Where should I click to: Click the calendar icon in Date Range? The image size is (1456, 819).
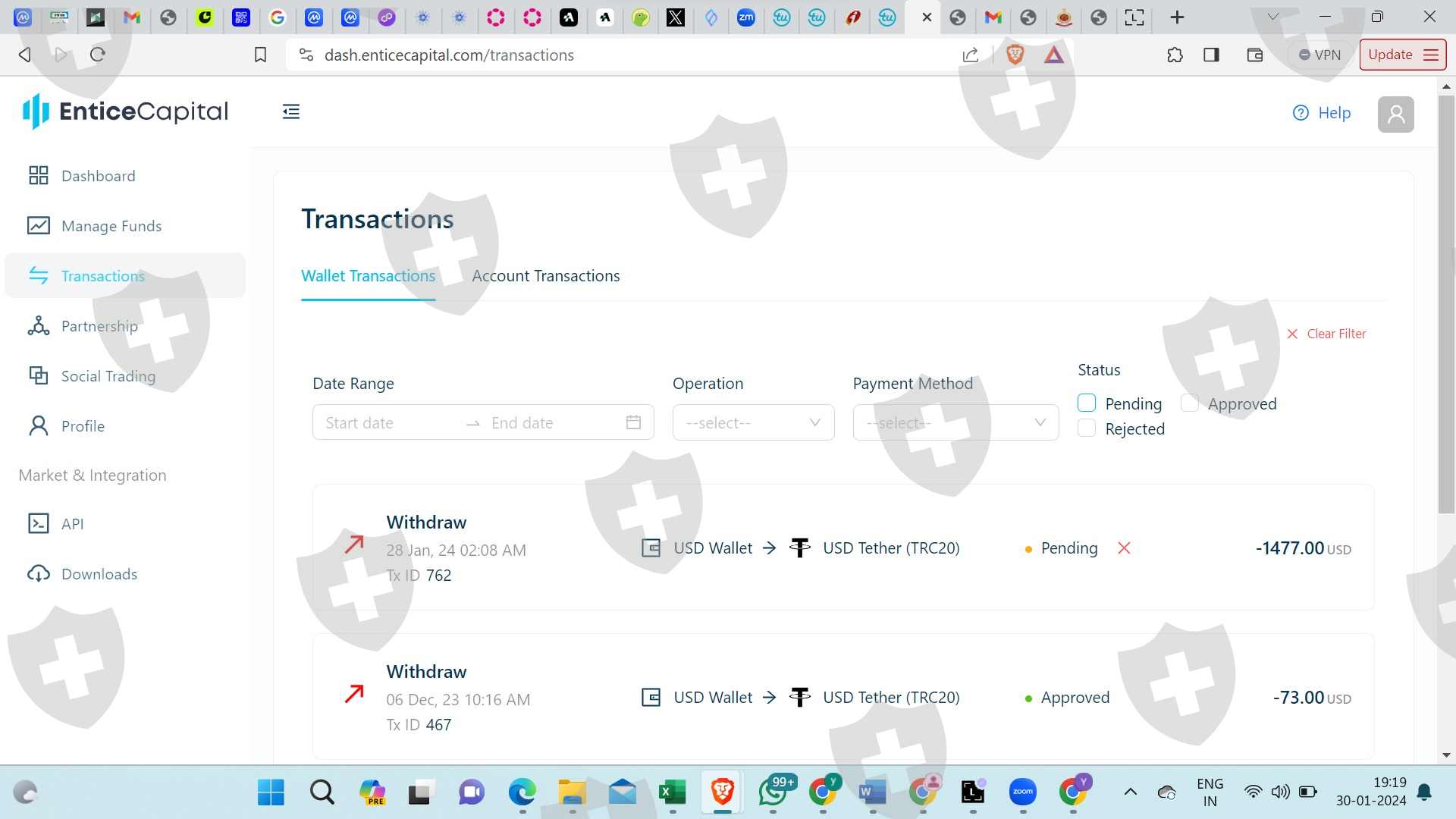click(x=634, y=423)
